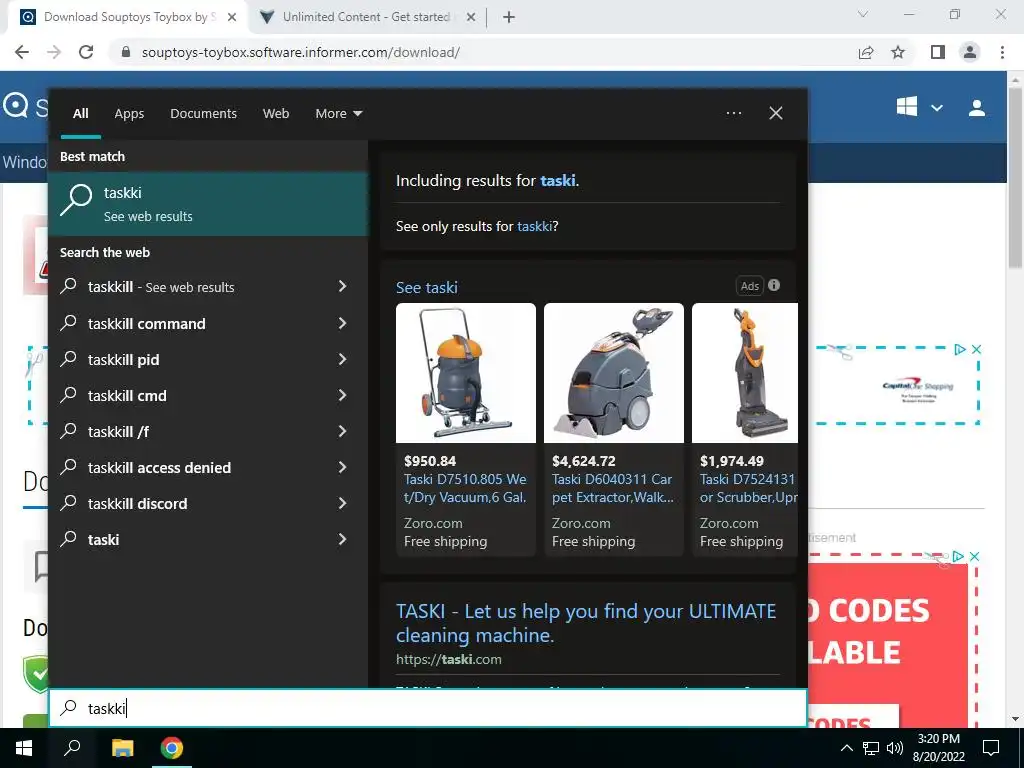The image size is (1024, 768).
Task: Open the Windows Start button
Action: (24, 748)
